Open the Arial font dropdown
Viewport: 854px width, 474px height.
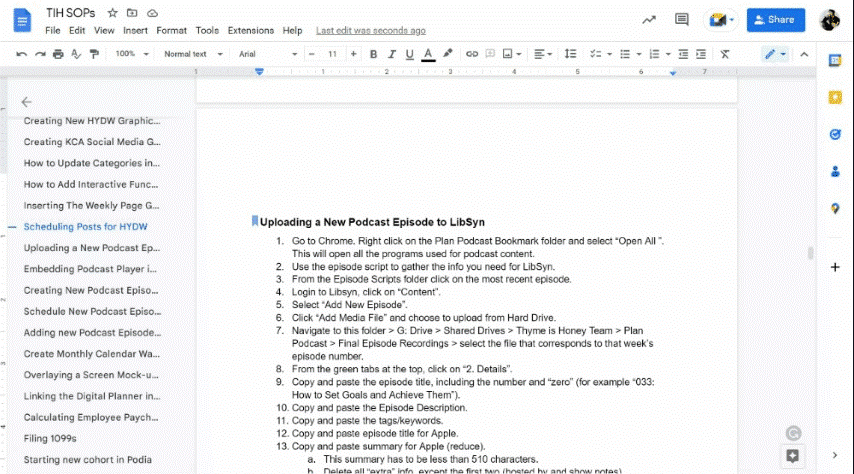pos(264,54)
